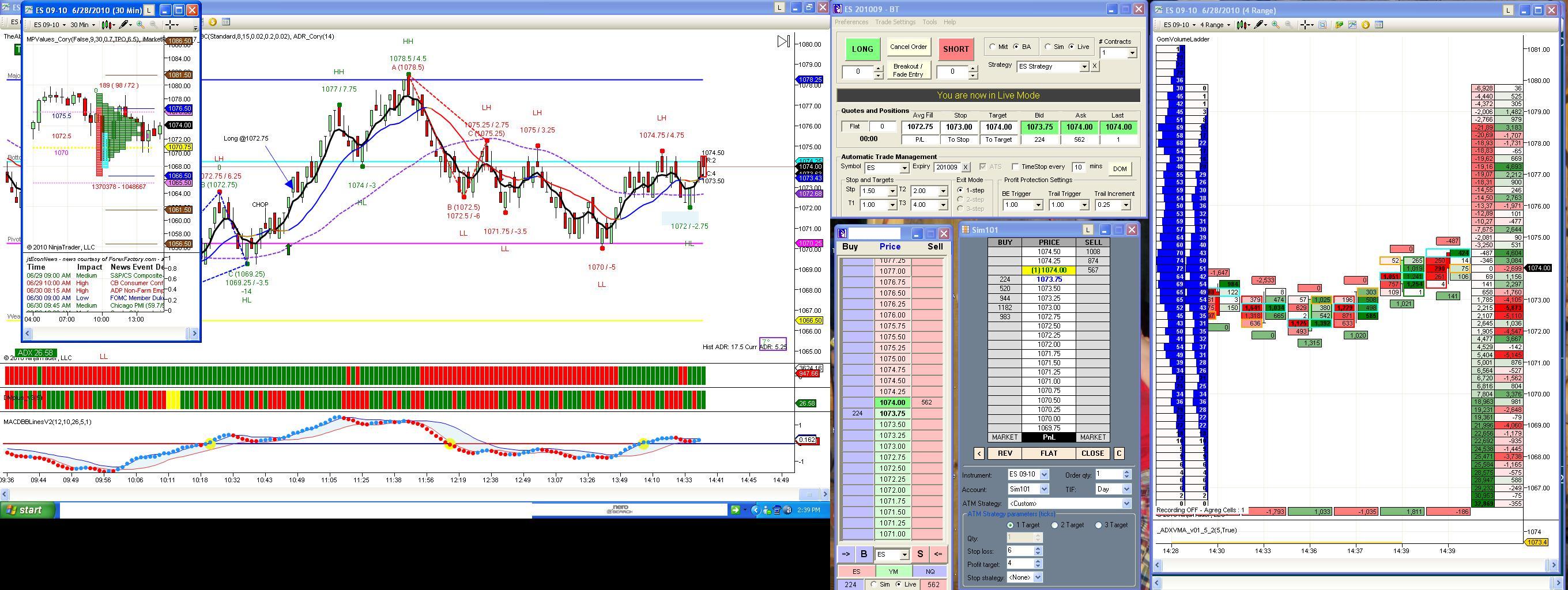Open the Preferences menu
The width and height of the screenshot is (1568, 590).
(x=851, y=22)
